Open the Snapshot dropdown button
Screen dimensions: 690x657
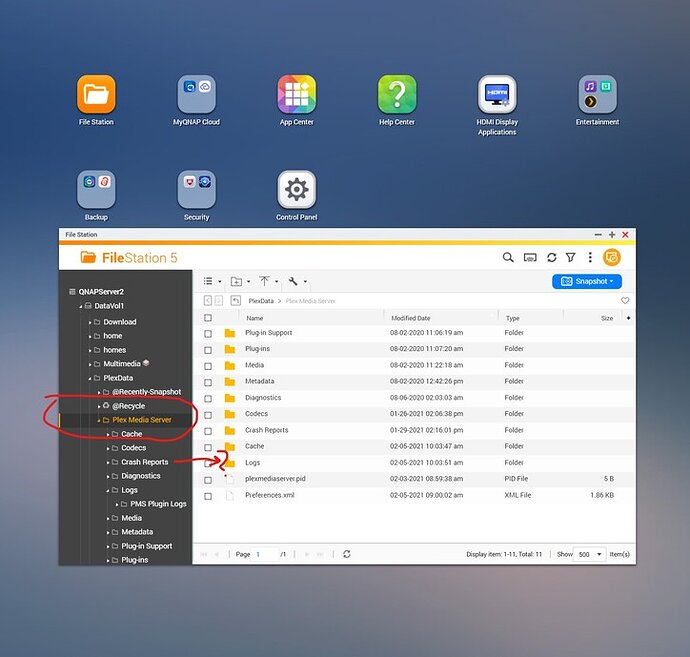click(x=587, y=281)
